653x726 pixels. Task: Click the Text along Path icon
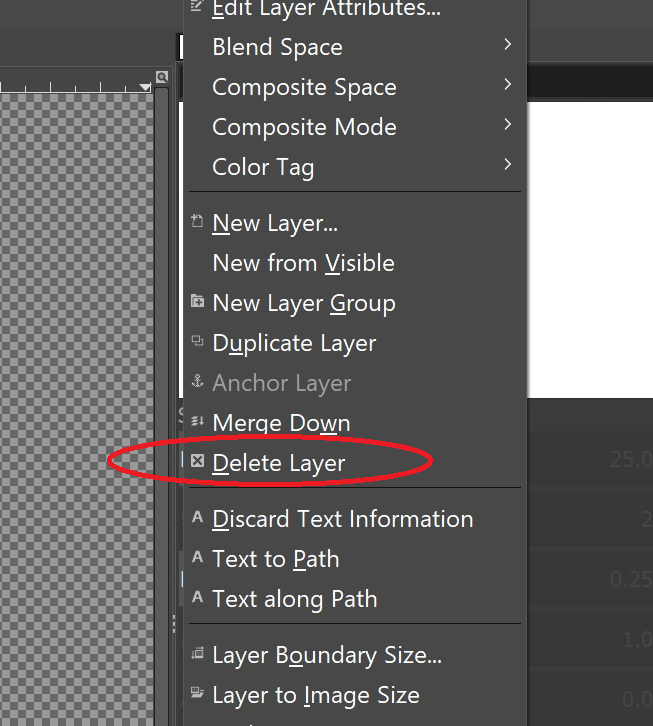[197, 599]
